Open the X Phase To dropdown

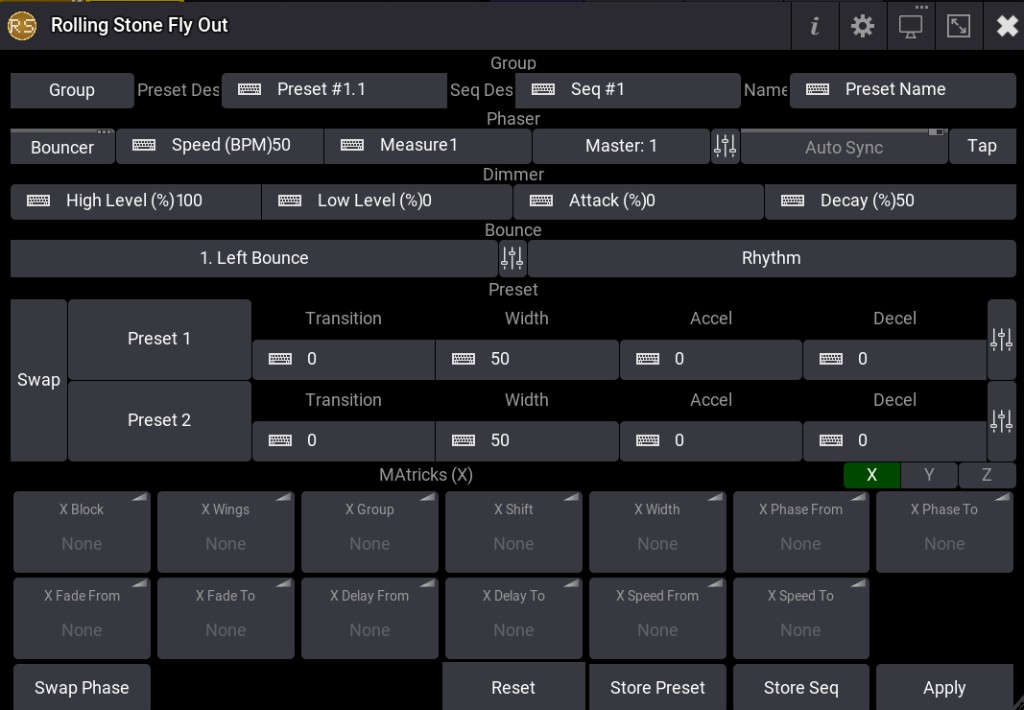tap(944, 532)
